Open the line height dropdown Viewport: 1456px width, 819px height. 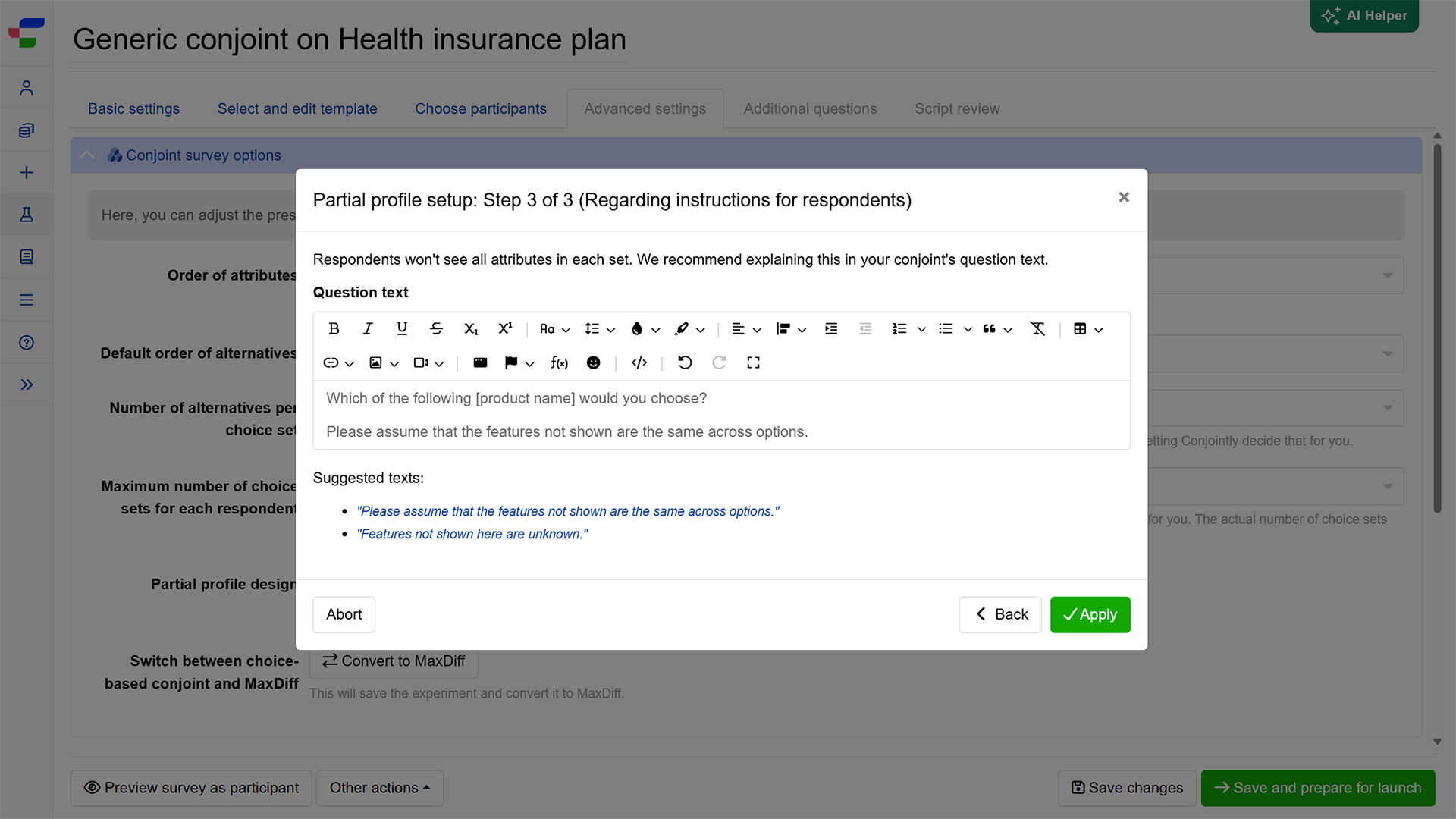click(x=599, y=328)
